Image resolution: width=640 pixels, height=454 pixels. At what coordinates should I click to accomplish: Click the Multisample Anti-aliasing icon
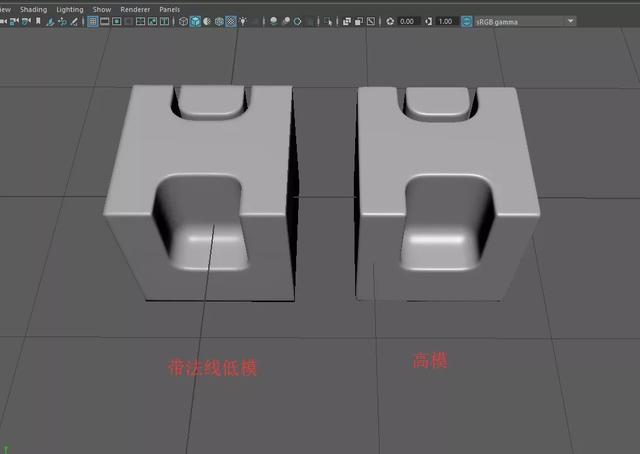click(298, 21)
